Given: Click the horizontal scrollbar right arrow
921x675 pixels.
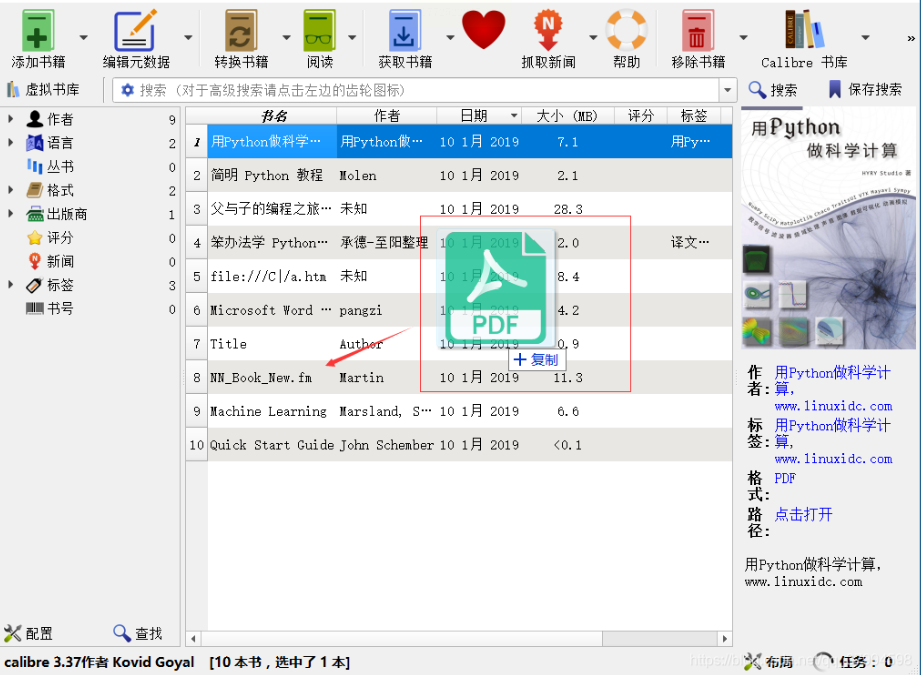Looking at the screenshot, I should coord(725,639).
